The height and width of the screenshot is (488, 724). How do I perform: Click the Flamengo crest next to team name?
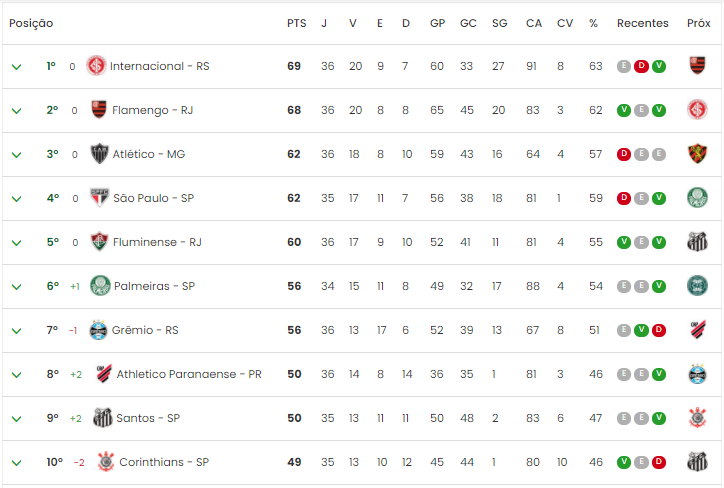99,109
